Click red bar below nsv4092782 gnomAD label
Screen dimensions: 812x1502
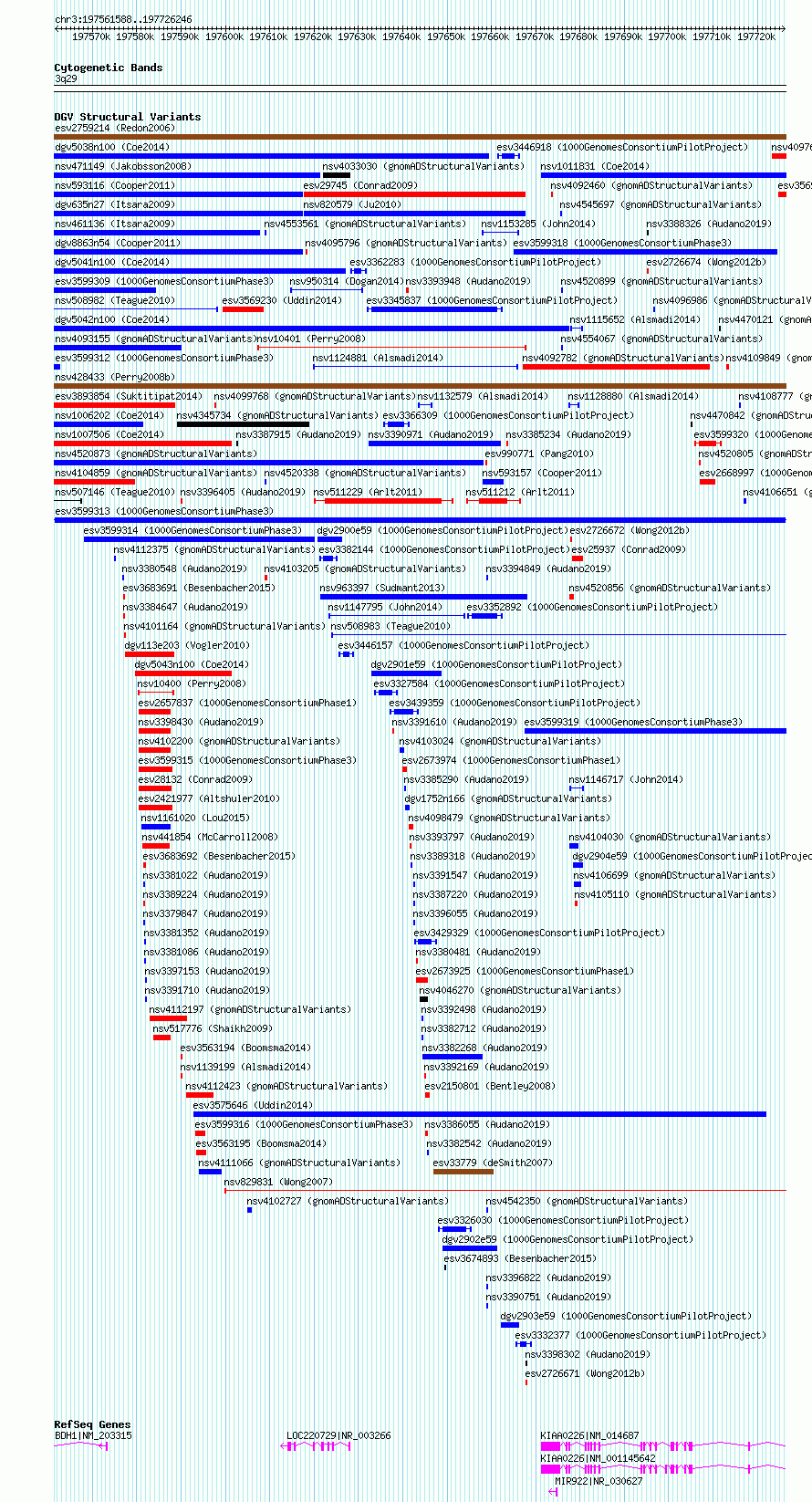click(616, 367)
